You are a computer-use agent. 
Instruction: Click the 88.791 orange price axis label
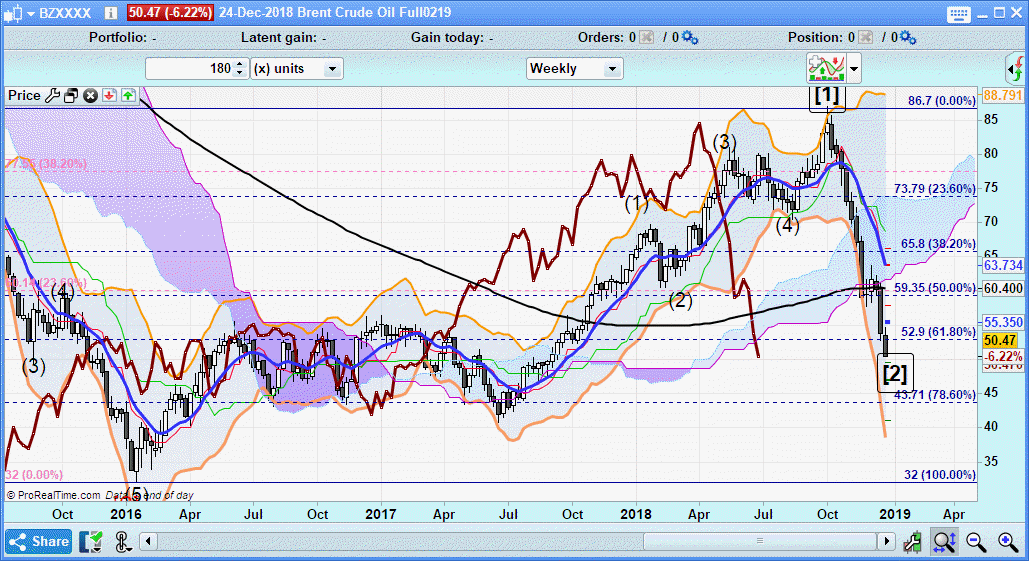[x=1003, y=96]
